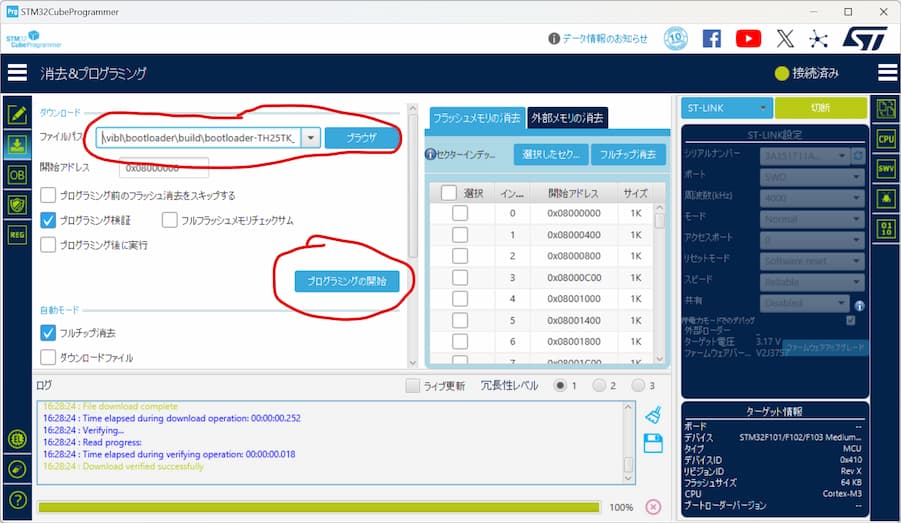Open the Facebook link icon

coord(711,39)
